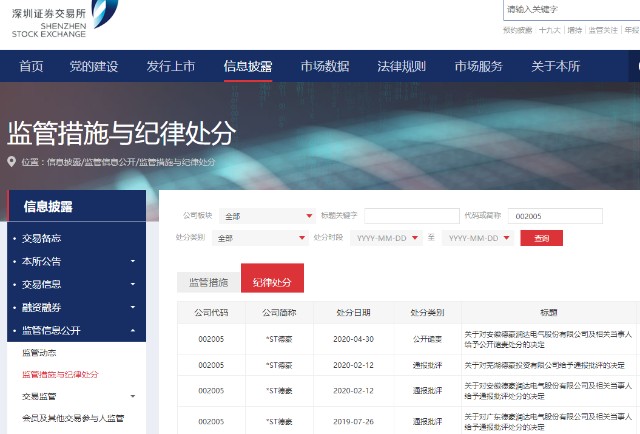Open 市场服务 navigation menu
640x434 pixels.
[x=479, y=66]
